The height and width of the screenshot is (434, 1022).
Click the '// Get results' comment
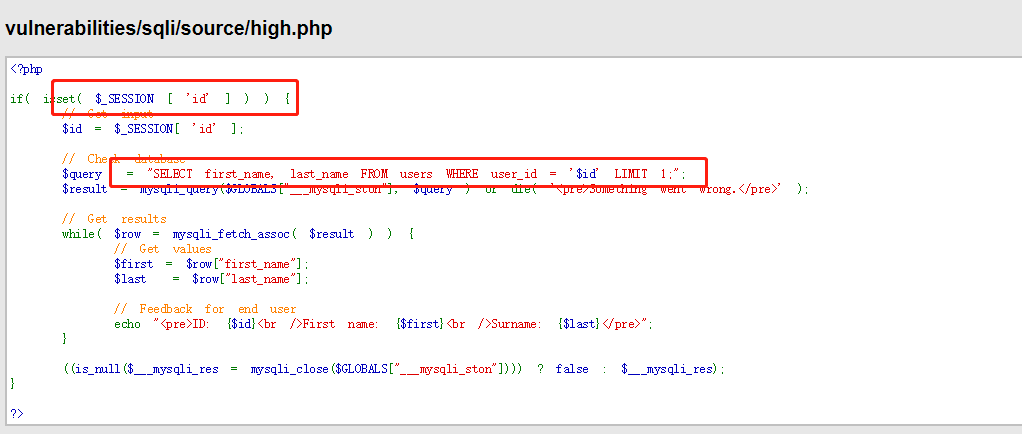(114, 219)
